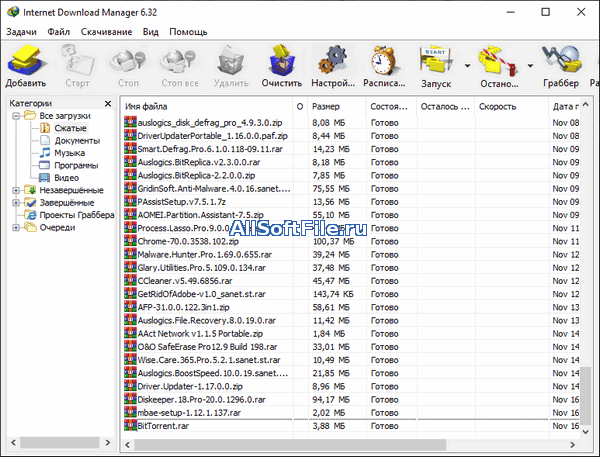Click the Очереди folder icon
The width and height of the screenshot is (600, 457).
[x=30, y=227]
